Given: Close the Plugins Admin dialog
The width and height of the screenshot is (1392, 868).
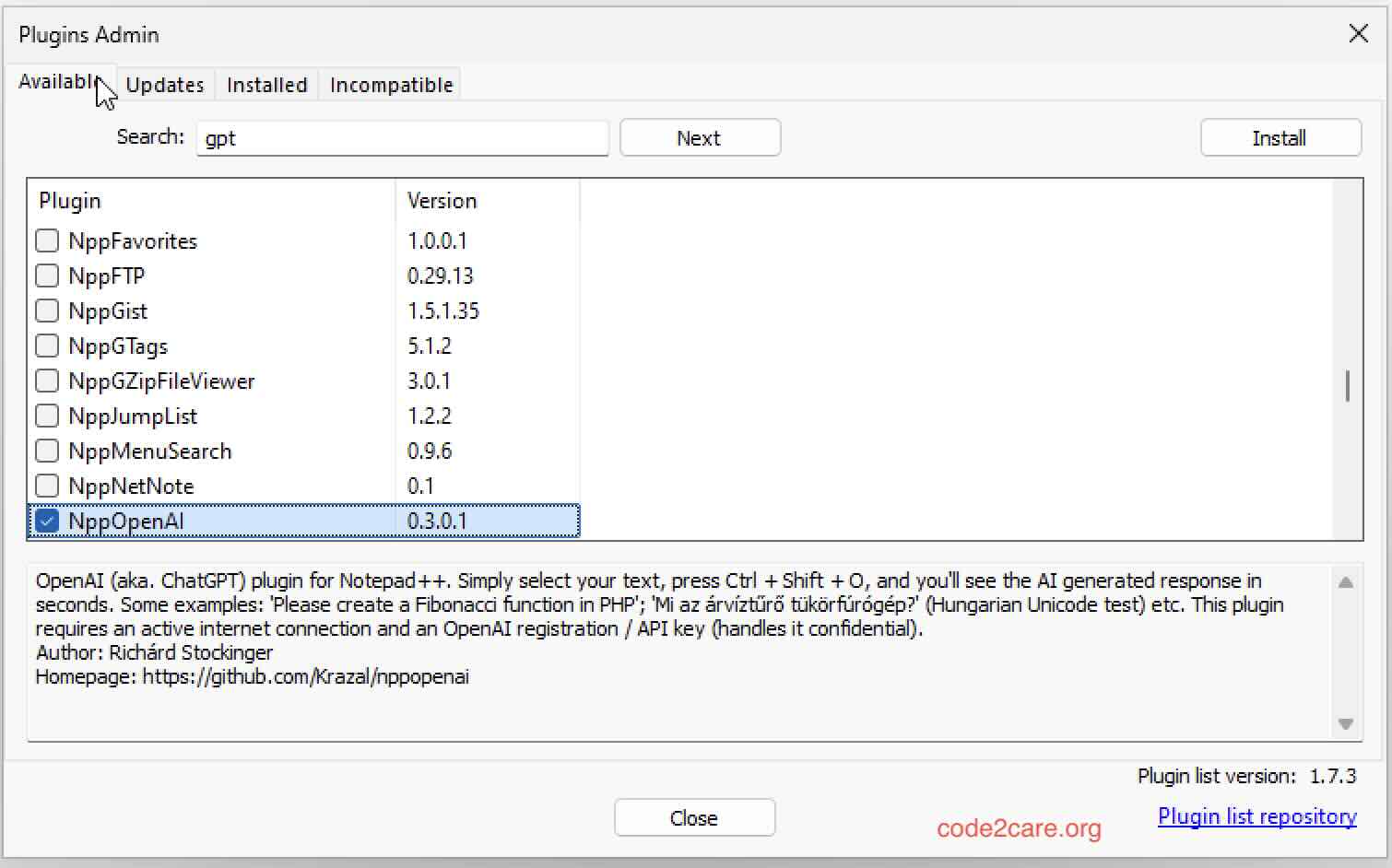Looking at the screenshot, I should click(x=694, y=817).
